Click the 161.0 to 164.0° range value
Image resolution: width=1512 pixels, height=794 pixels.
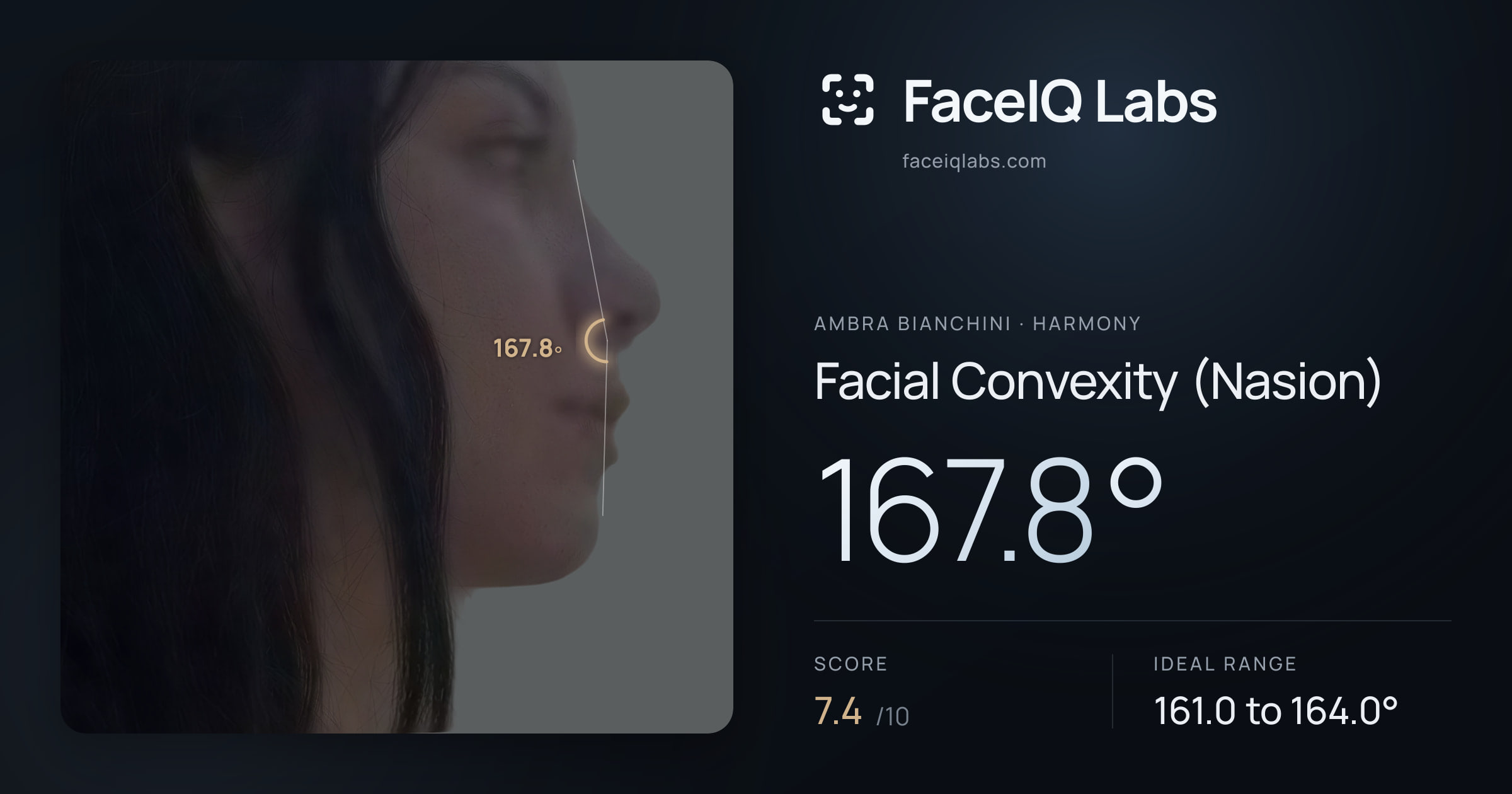coord(1276,711)
